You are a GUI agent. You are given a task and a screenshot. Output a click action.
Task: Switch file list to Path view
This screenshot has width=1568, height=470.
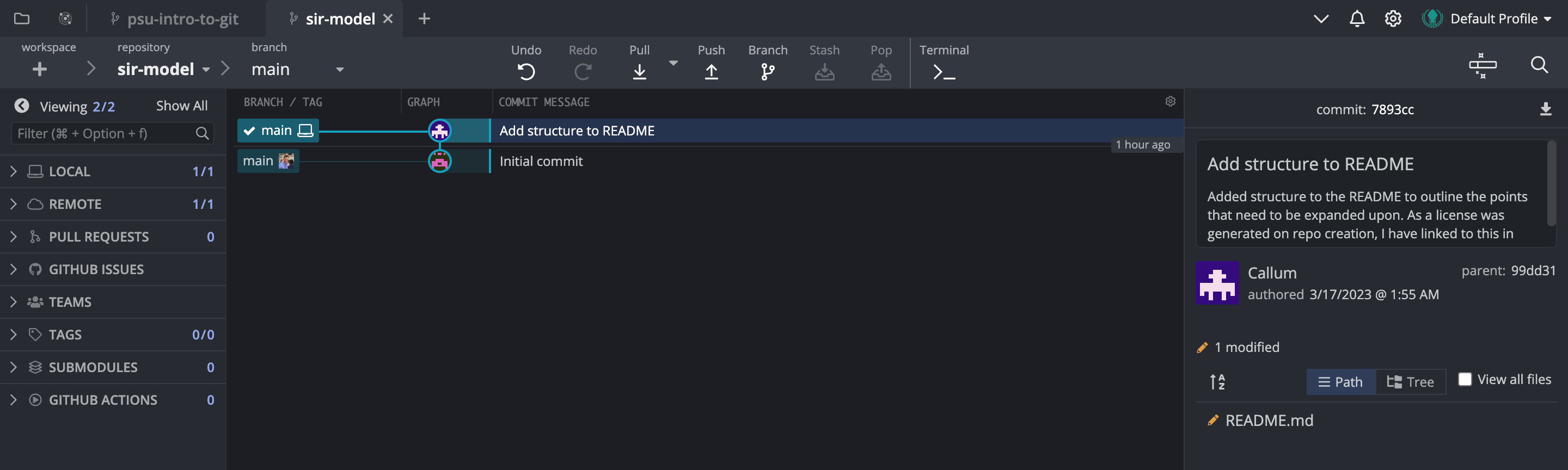click(x=1340, y=382)
